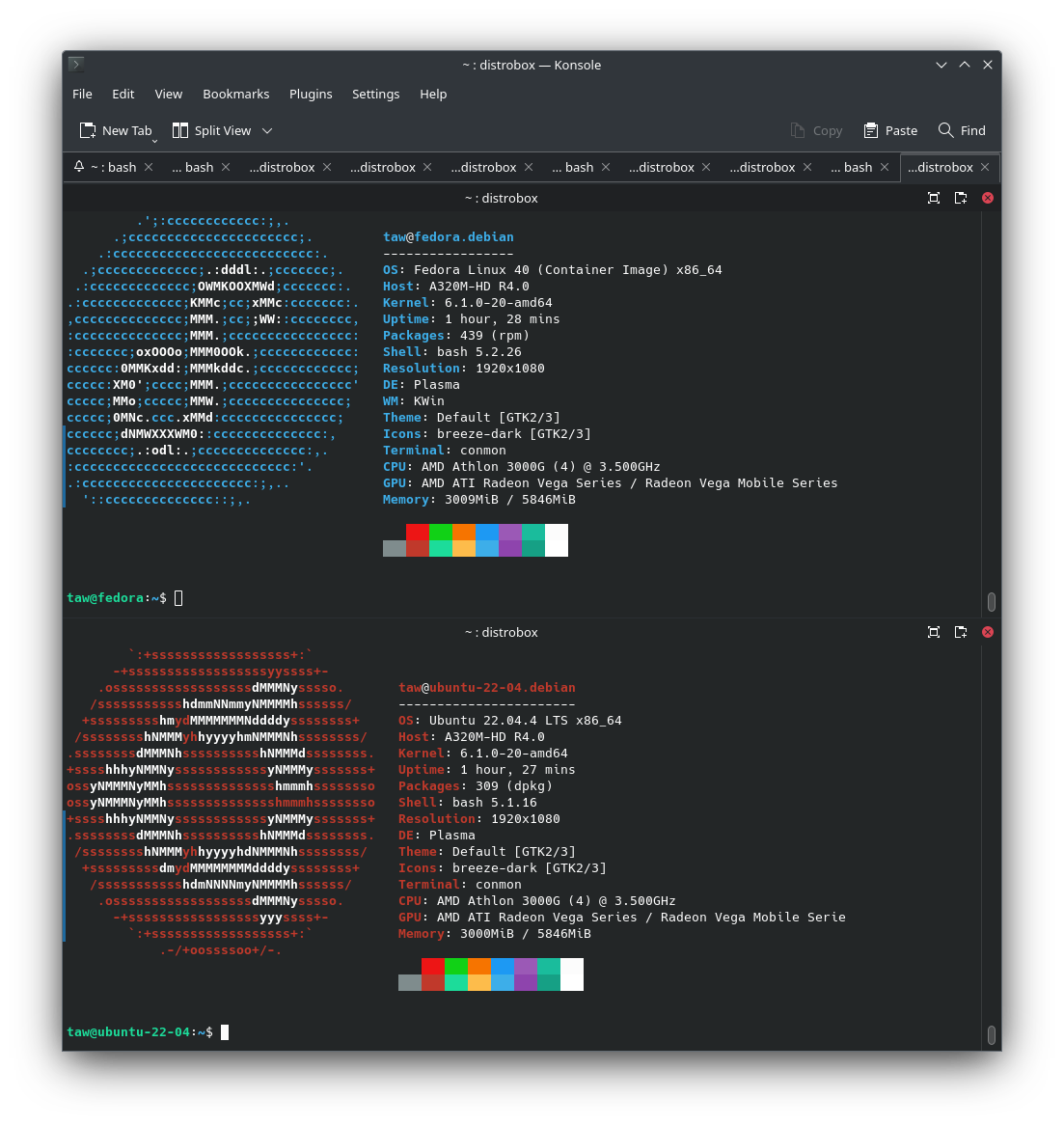Image resolution: width=1064 pixels, height=1125 pixels.
Task: Click the Konsole terminal icon in title bar
Action: (x=76, y=64)
